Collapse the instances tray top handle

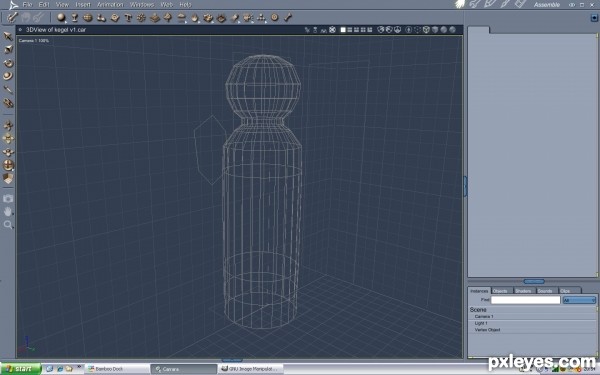click(534, 282)
